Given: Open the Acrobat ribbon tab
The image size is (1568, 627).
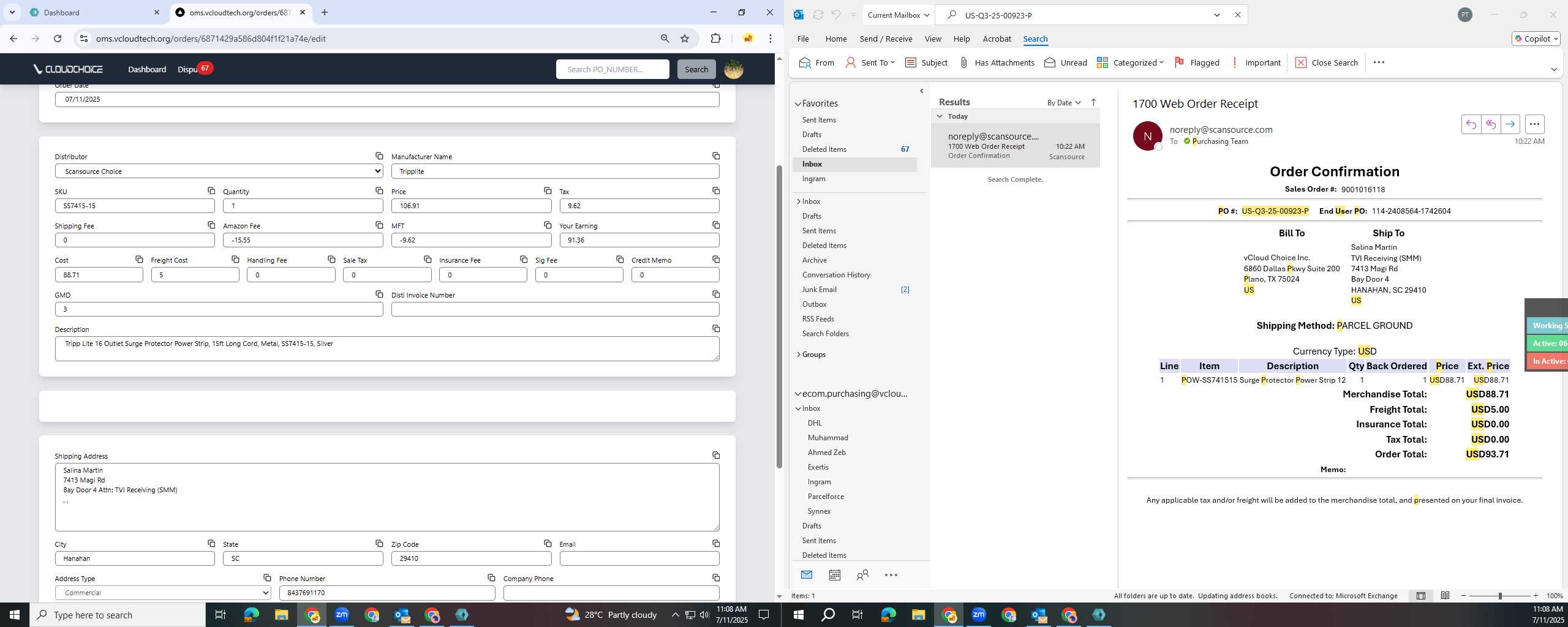Looking at the screenshot, I should click(x=997, y=39).
